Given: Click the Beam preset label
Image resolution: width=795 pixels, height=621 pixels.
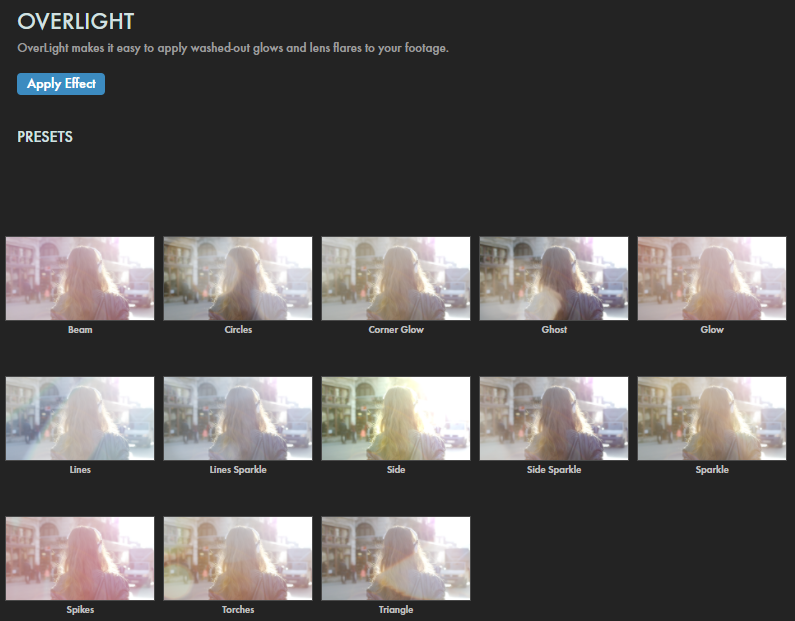Looking at the screenshot, I should coord(80,330).
